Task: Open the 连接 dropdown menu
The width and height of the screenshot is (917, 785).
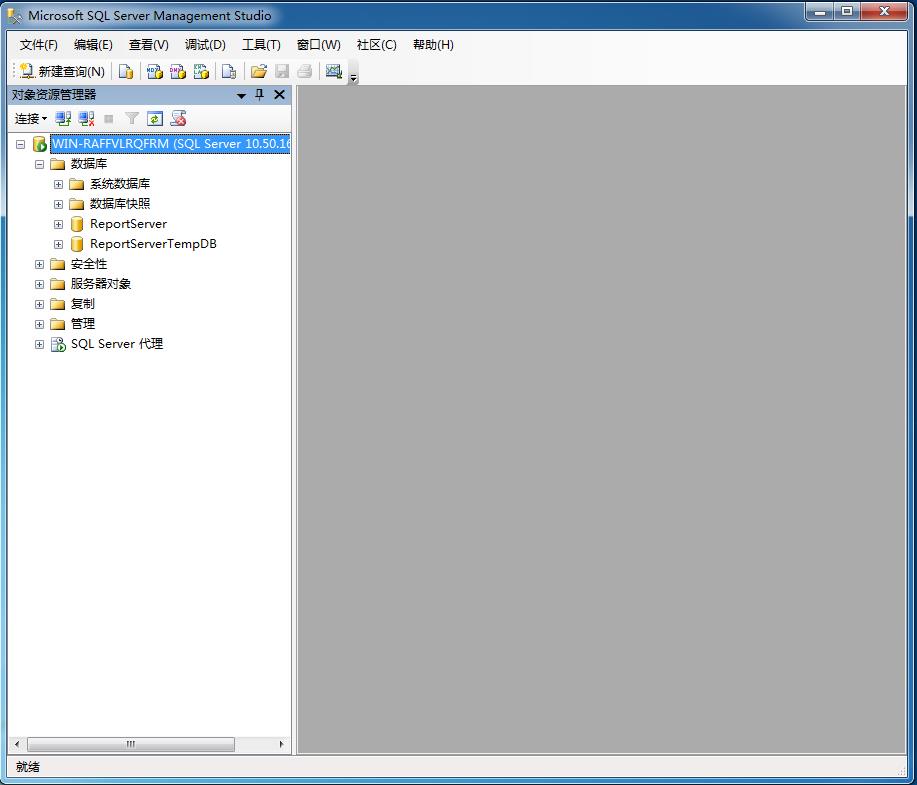Action: [29, 118]
